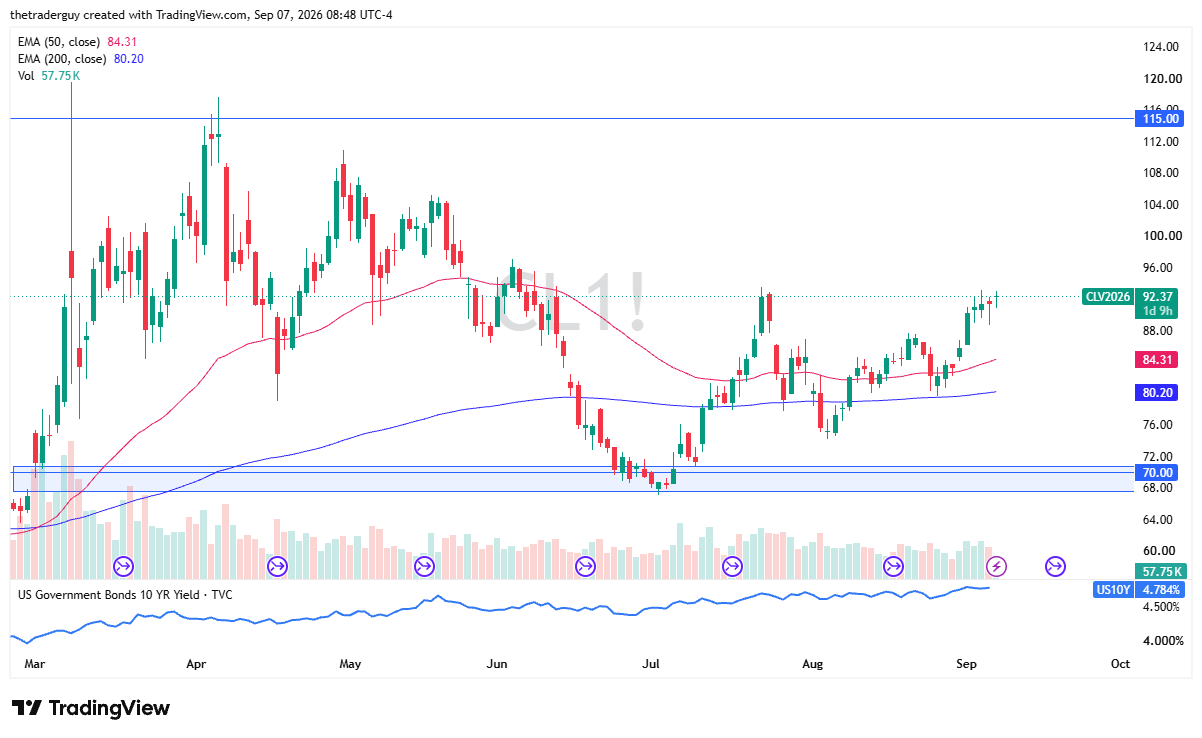1202x738 pixels.
Task: Click the mid-March contract rollover marker
Action: (124, 567)
